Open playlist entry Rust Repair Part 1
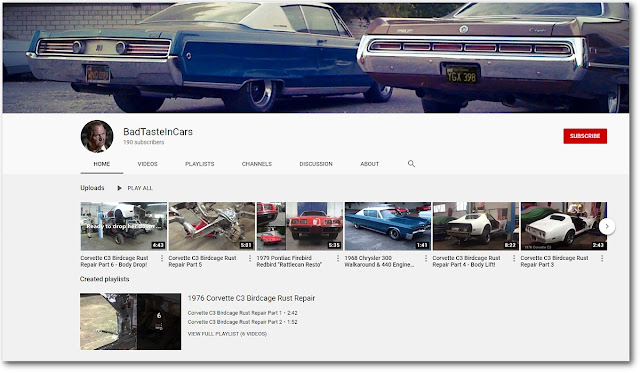 (x=242, y=313)
